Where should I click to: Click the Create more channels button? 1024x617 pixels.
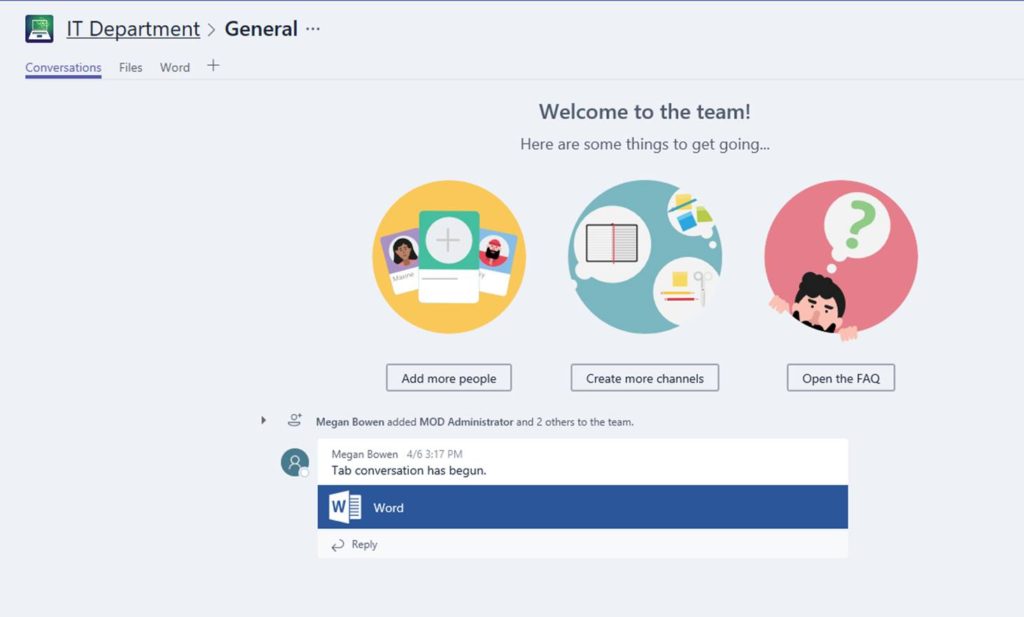pyautogui.click(x=645, y=378)
